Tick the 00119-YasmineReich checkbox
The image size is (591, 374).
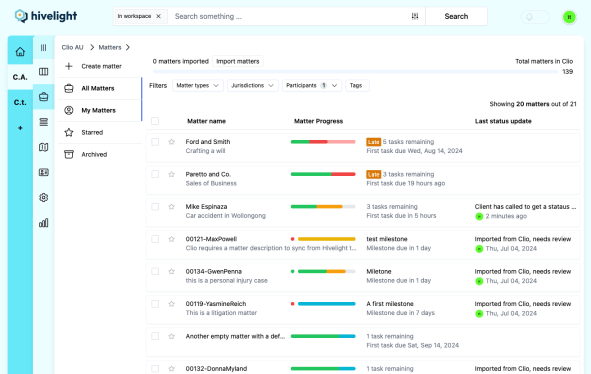(x=155, y=304)
